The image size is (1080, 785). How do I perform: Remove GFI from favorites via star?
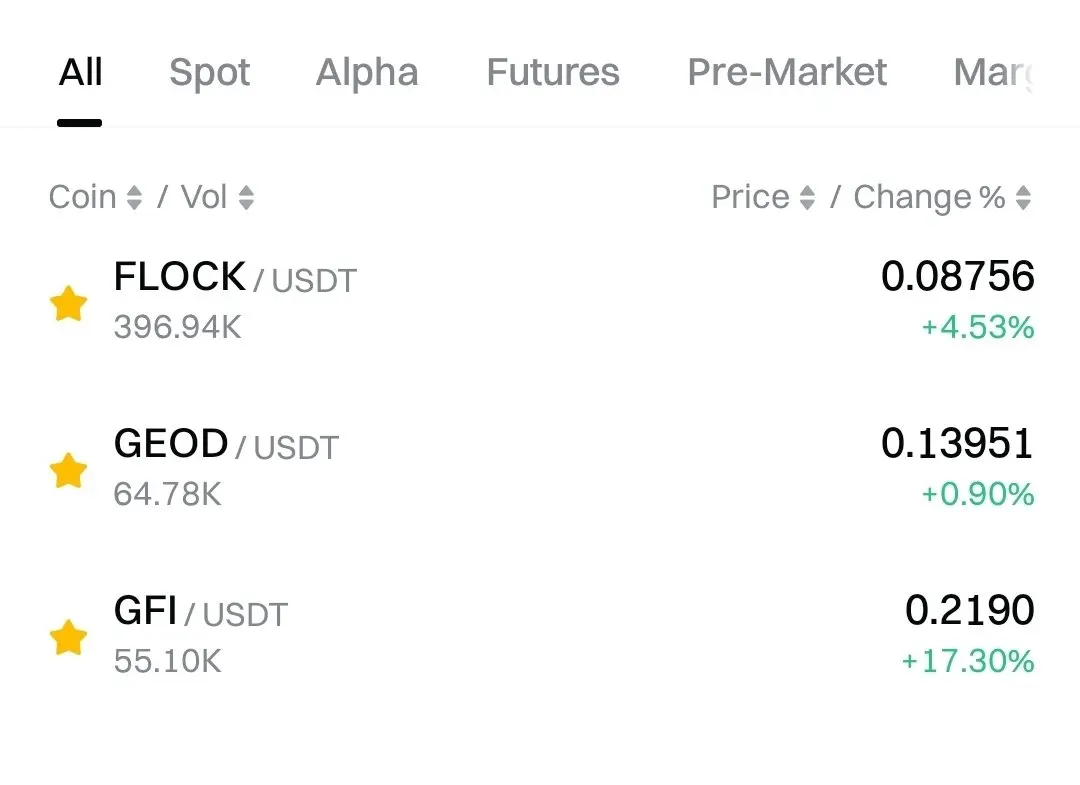point(68,637)
